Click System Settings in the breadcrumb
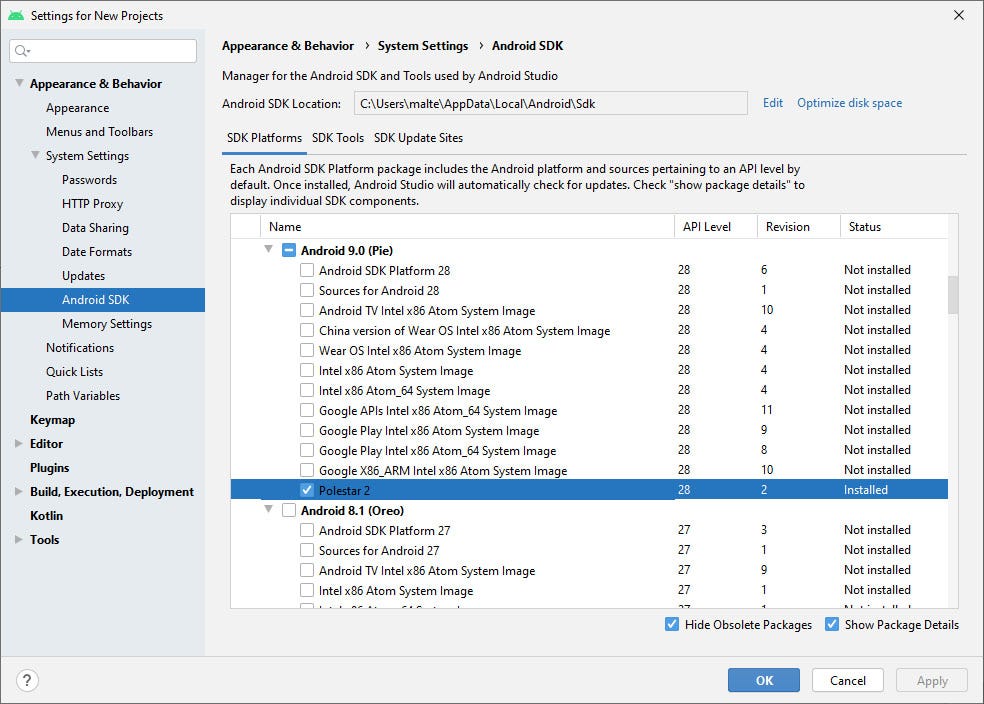 pos(423,46)
